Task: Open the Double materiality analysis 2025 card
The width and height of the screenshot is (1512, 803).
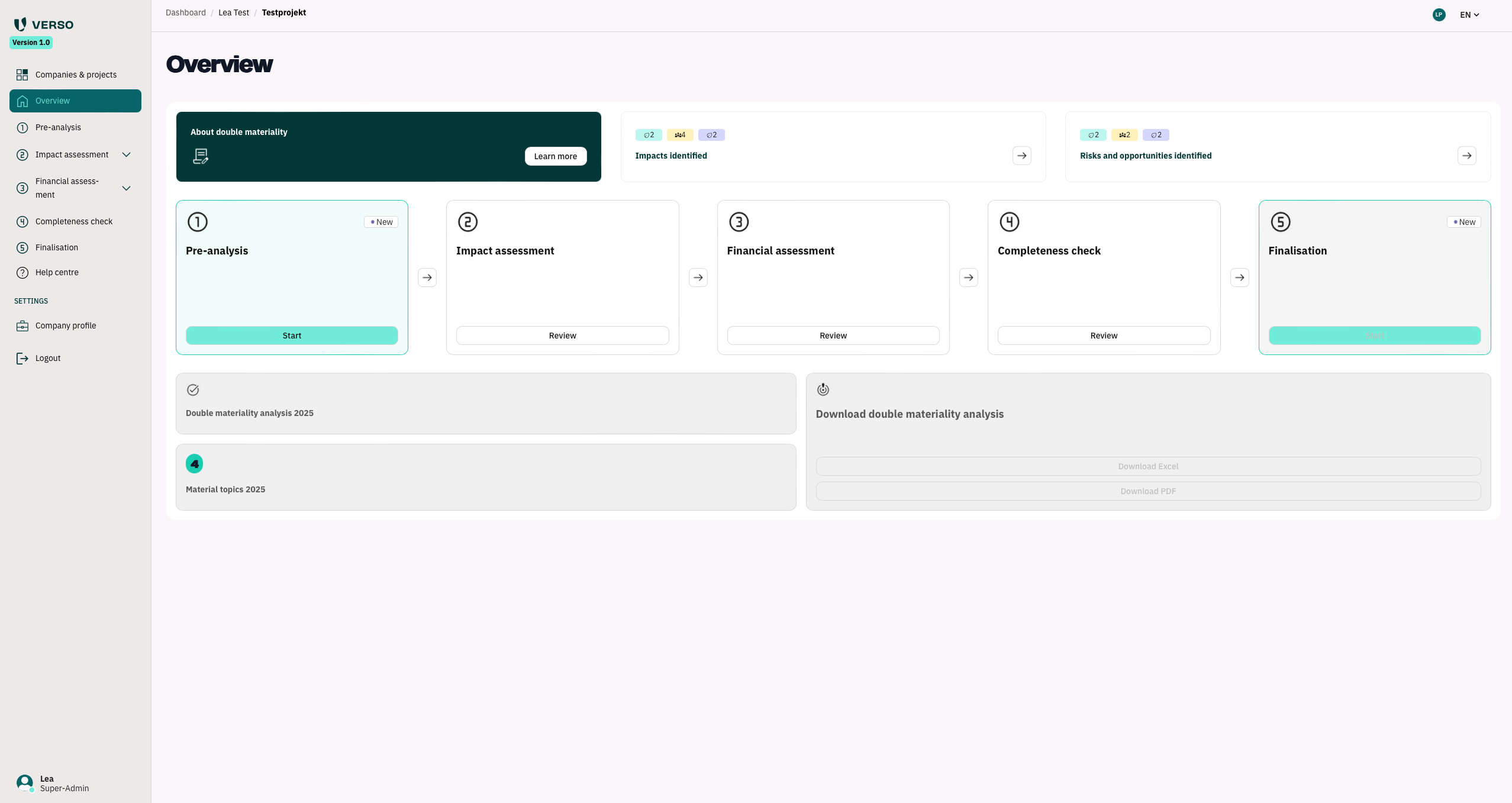Action: point(486,404)
